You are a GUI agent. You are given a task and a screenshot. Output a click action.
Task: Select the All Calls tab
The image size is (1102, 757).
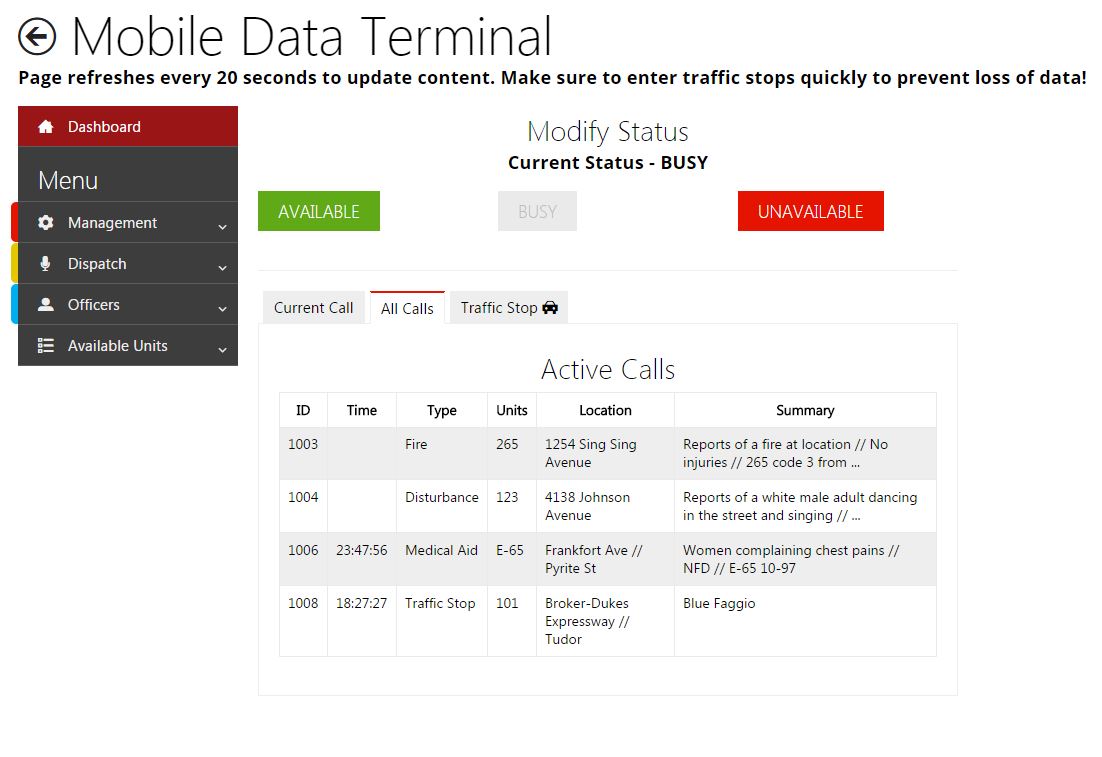pyautogui.click(x=407, y=308)
